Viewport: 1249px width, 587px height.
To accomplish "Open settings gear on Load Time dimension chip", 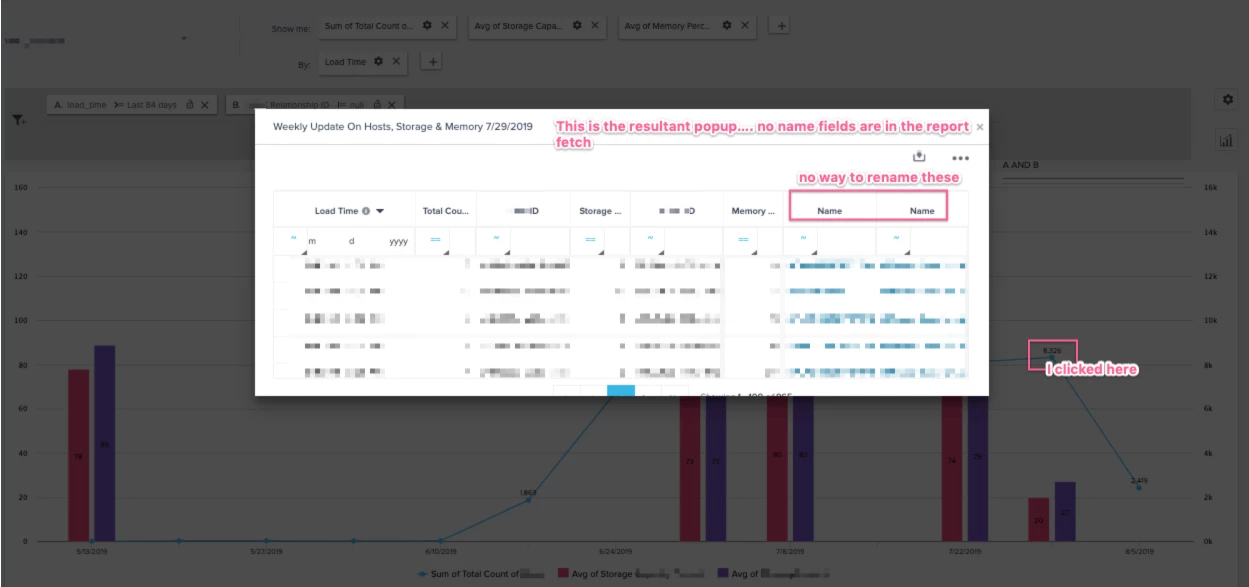I will point(379,62).
